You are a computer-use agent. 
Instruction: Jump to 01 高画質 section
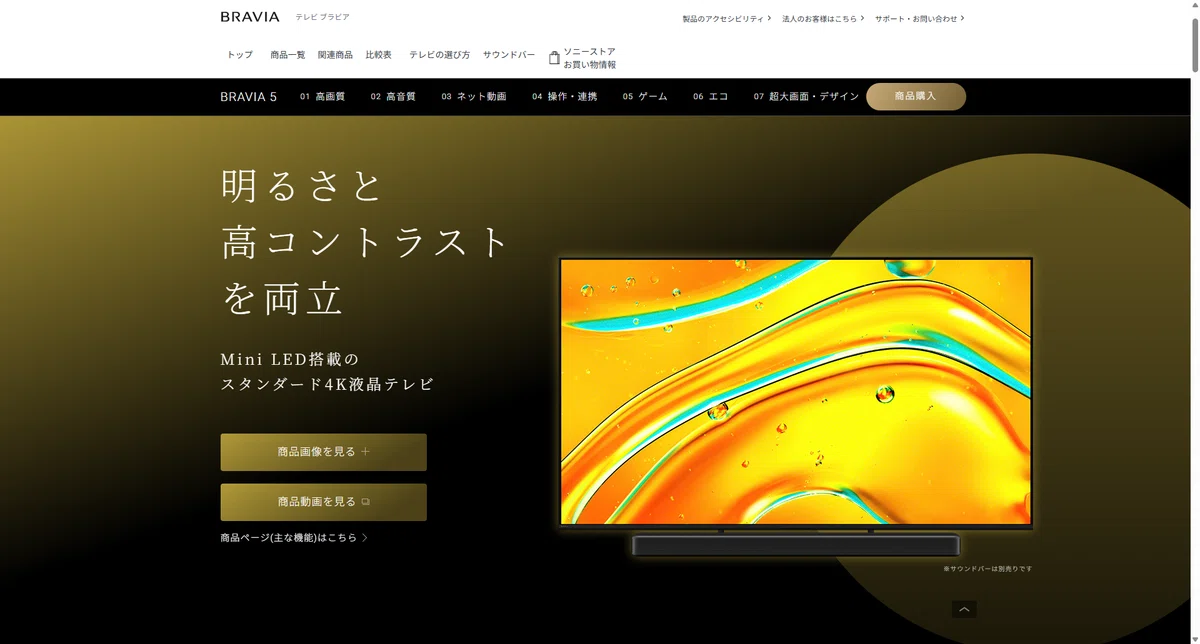coord(322,97)
